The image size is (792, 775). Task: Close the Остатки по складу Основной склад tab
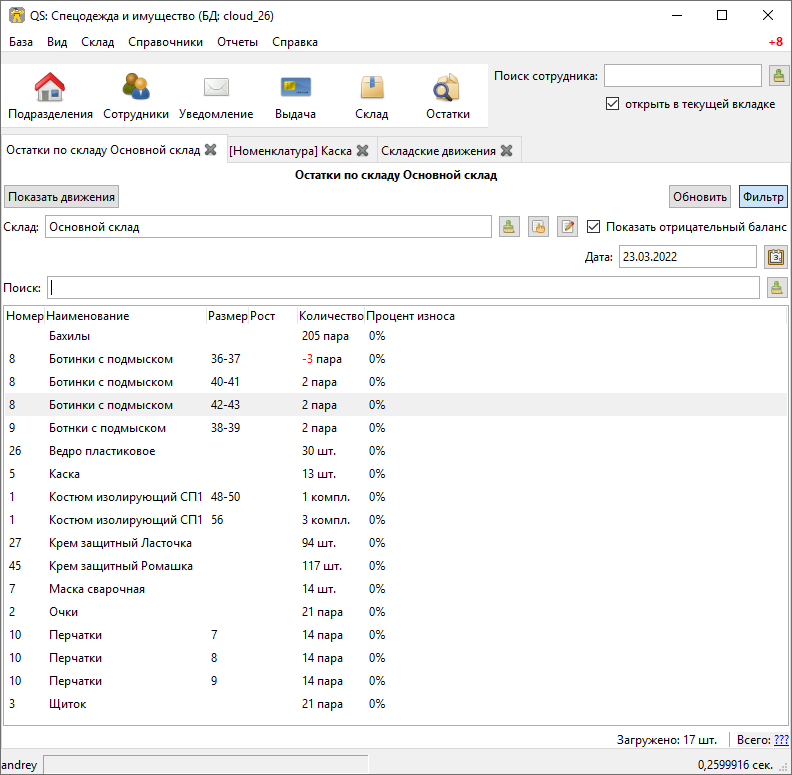[x=211, y=150]
